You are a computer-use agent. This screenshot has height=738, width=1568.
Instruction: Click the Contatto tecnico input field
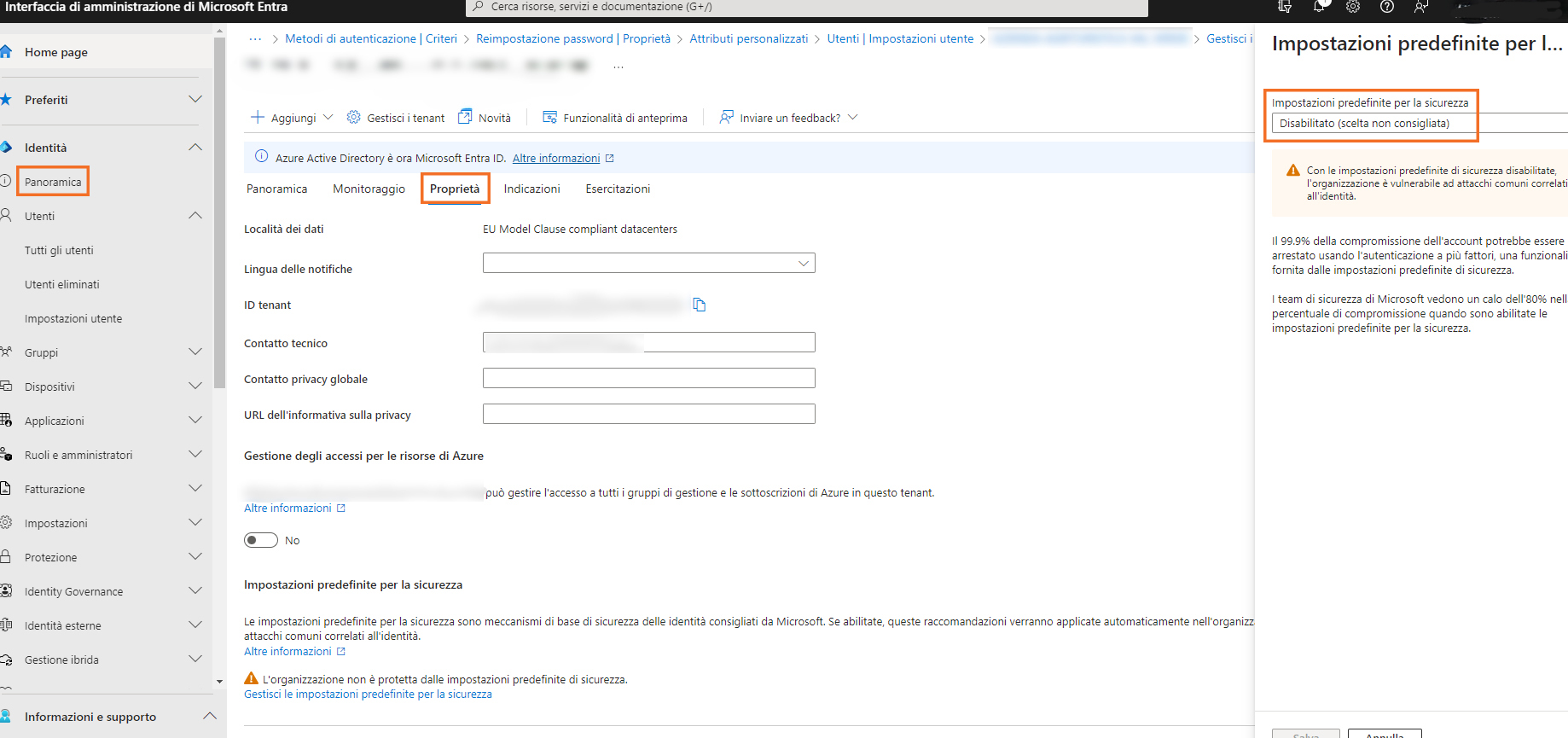649,342
